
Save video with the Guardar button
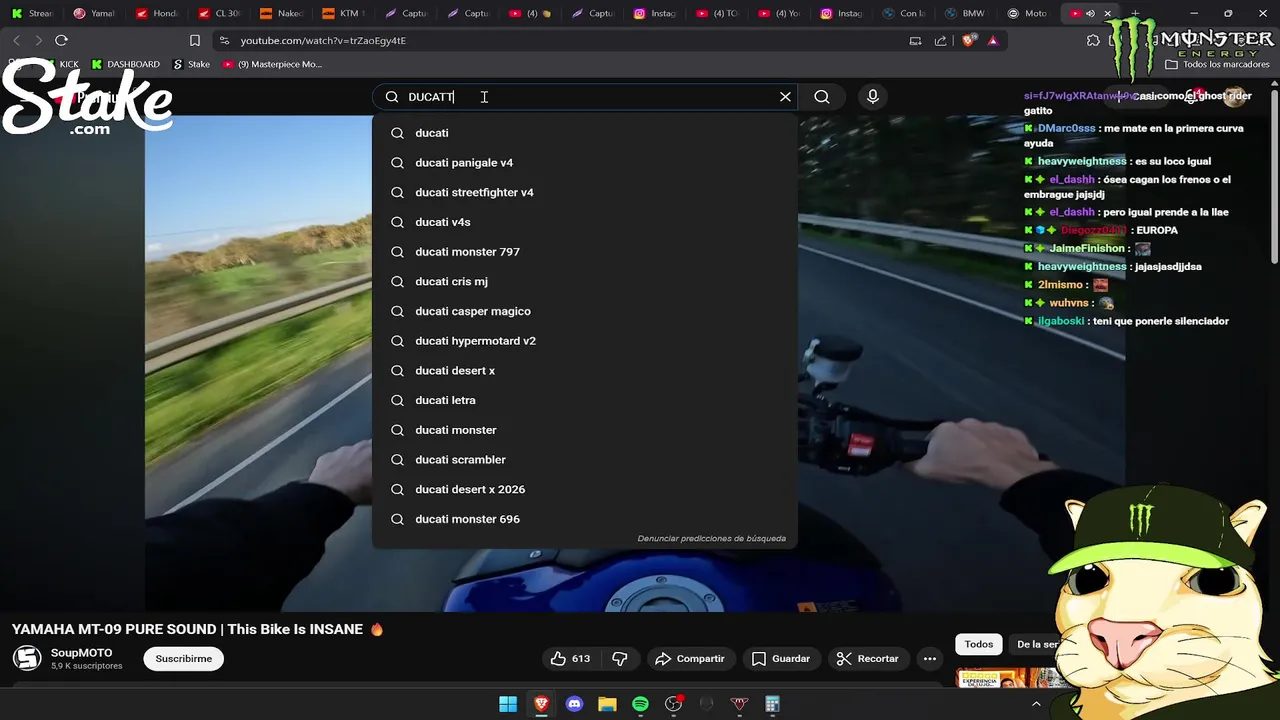pos(781,658)
